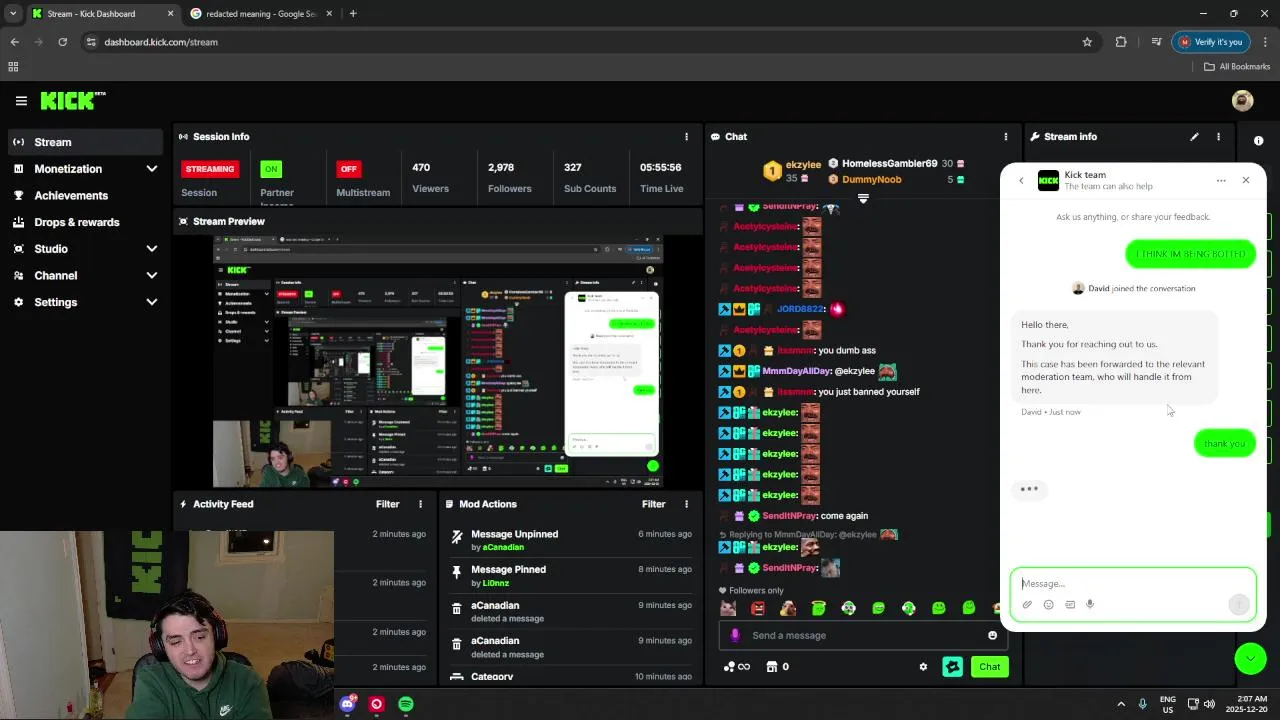Open Stream info options menu
Viewport: 1280px width, 720px height.
[x=1218, y=137]
